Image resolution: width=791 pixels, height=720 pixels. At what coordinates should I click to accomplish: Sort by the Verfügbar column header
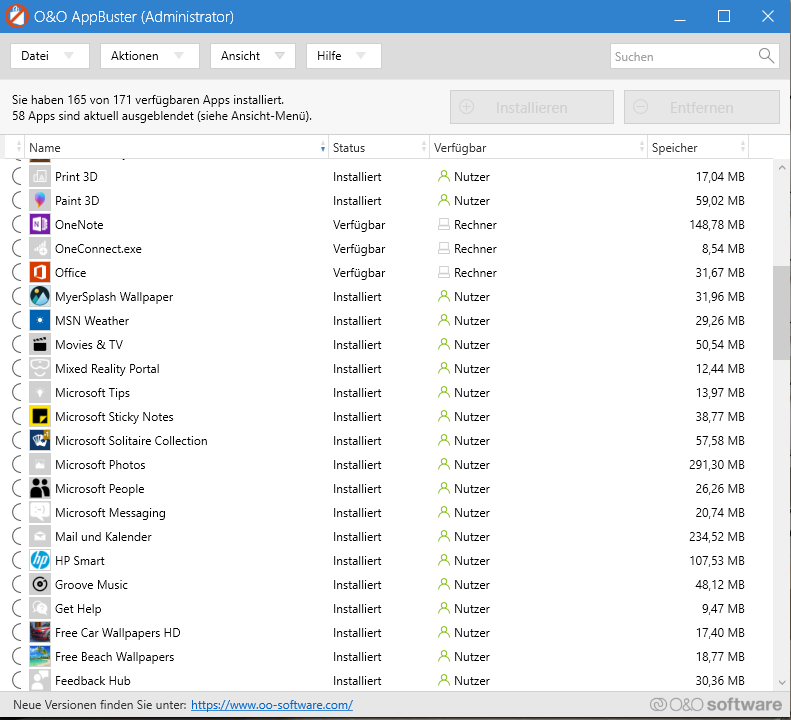click(538, 147)
